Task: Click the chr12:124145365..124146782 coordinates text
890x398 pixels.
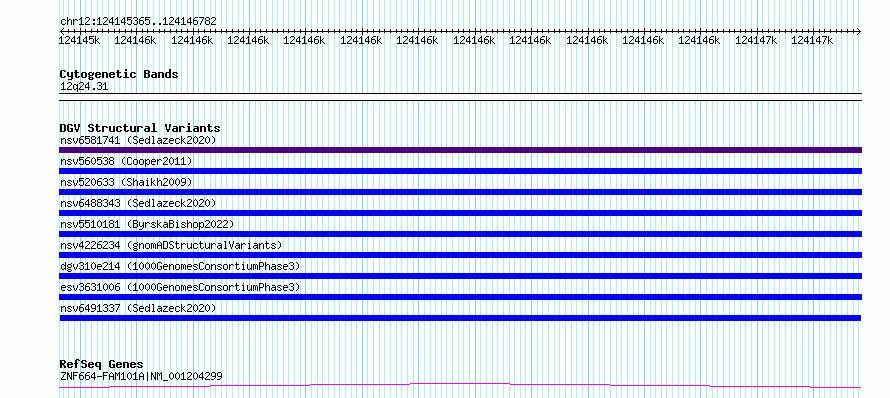Action: click(138, 22)
